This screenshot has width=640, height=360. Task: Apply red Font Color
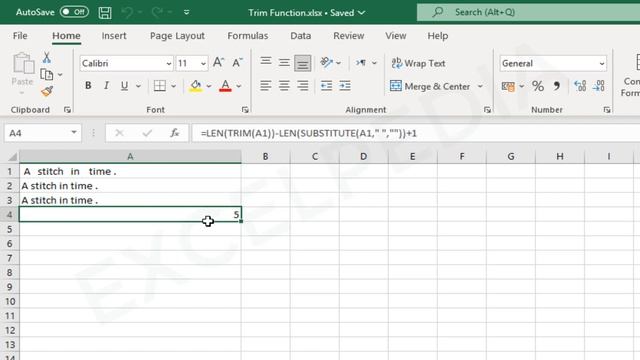tap(225, 86)
